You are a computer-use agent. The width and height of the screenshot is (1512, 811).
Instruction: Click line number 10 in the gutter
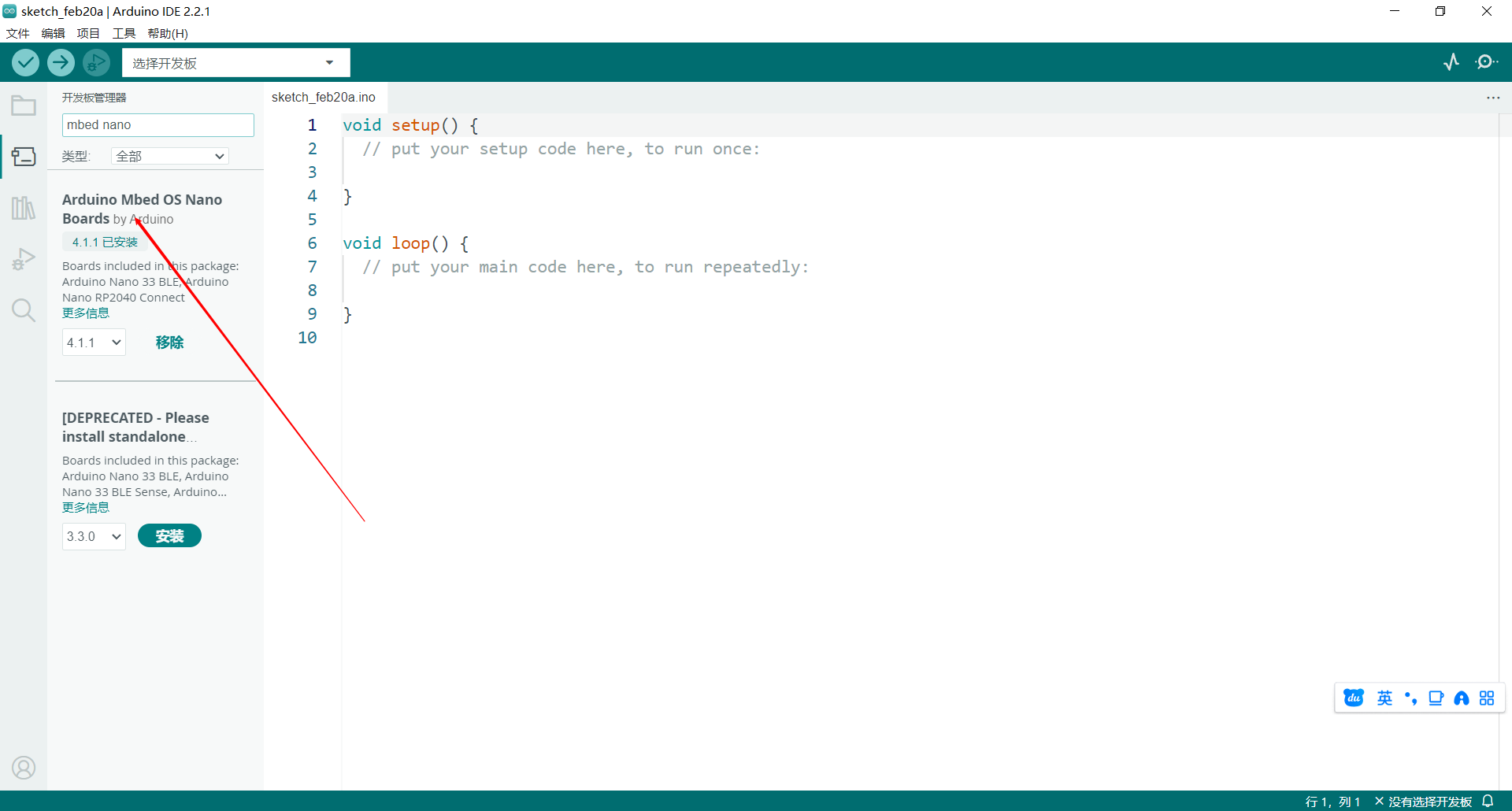pos(307,338)
